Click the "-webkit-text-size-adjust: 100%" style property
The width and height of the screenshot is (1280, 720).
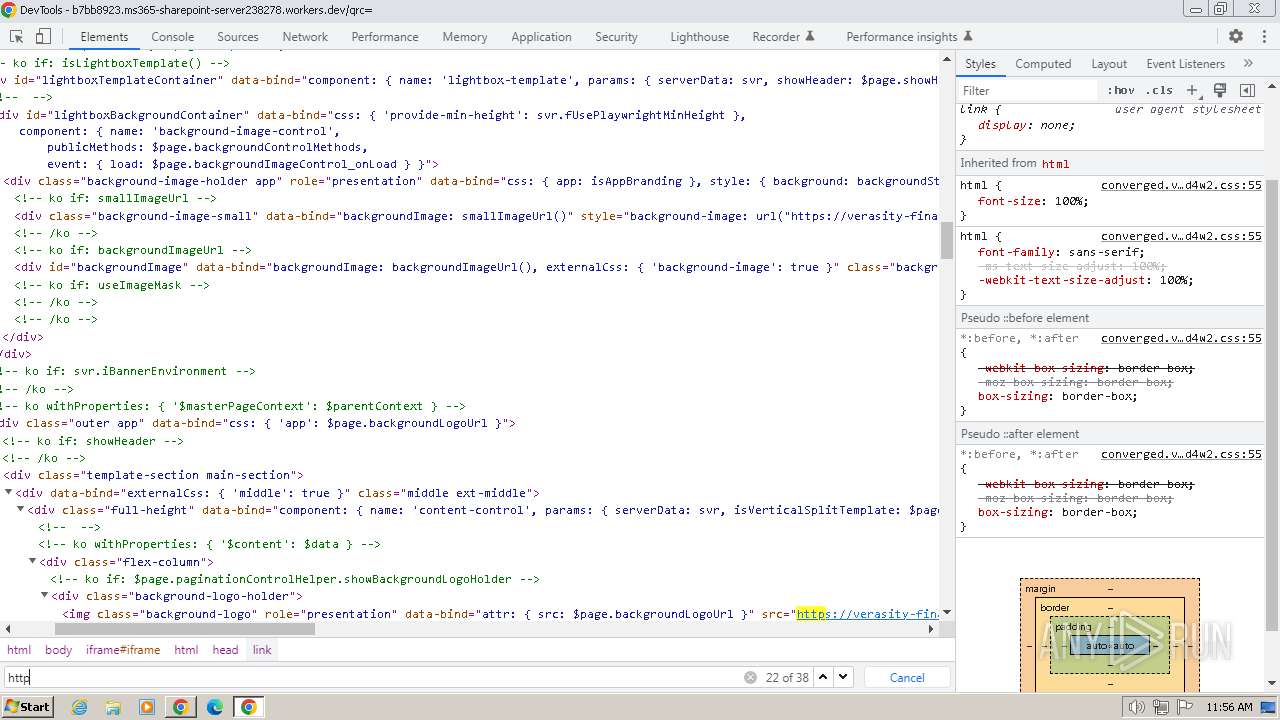(x=1085, y=280)
